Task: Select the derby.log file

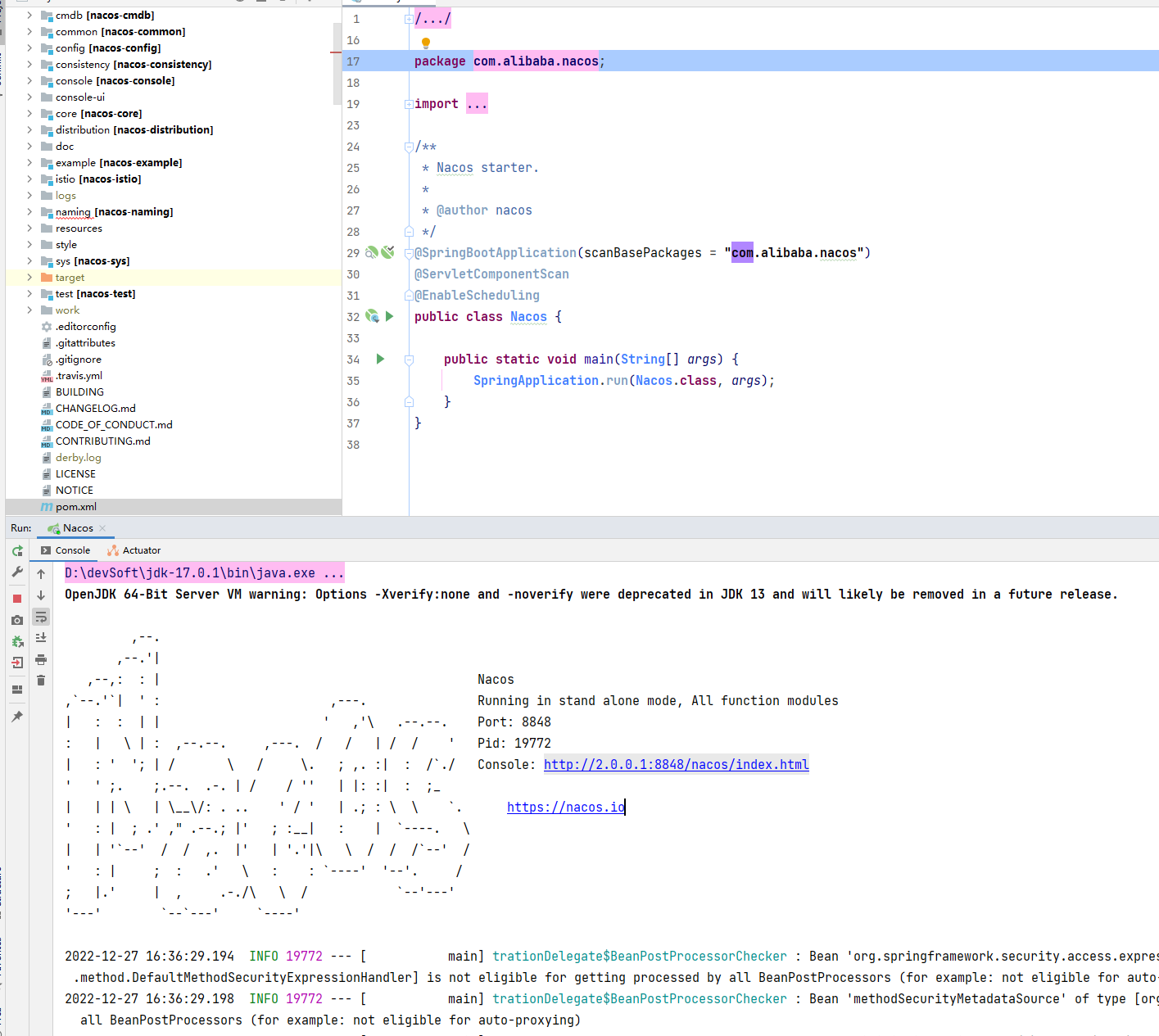Action: point(79,458)
